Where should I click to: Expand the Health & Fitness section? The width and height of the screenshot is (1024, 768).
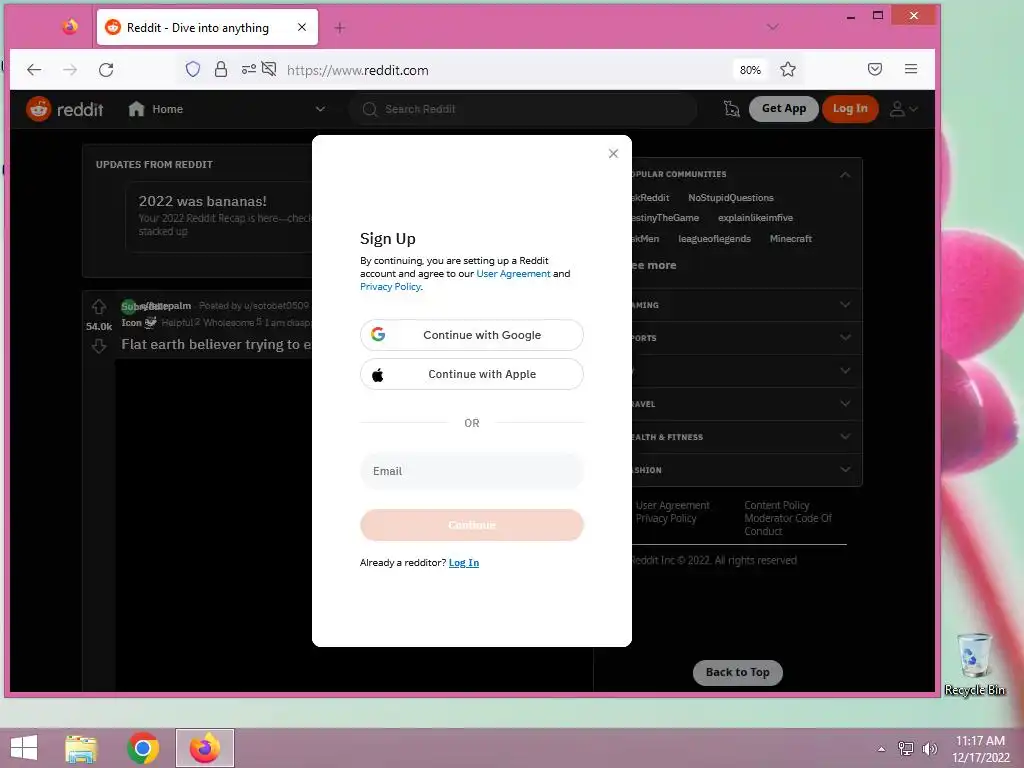845,436
